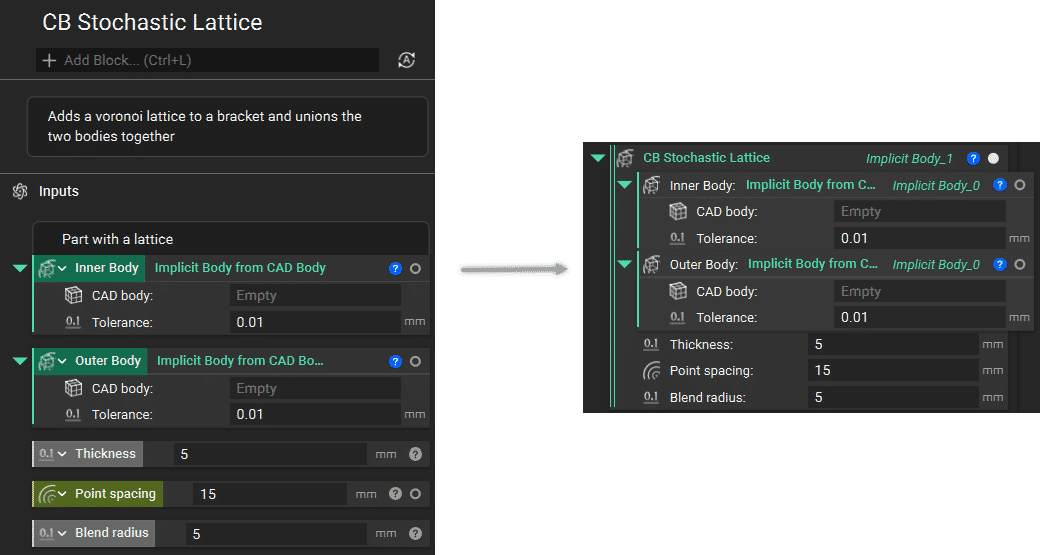Click help icon on Blend radius input
Image resolution: width=1040 pixels, height=555 pixels.
click(x=415, y=533)
